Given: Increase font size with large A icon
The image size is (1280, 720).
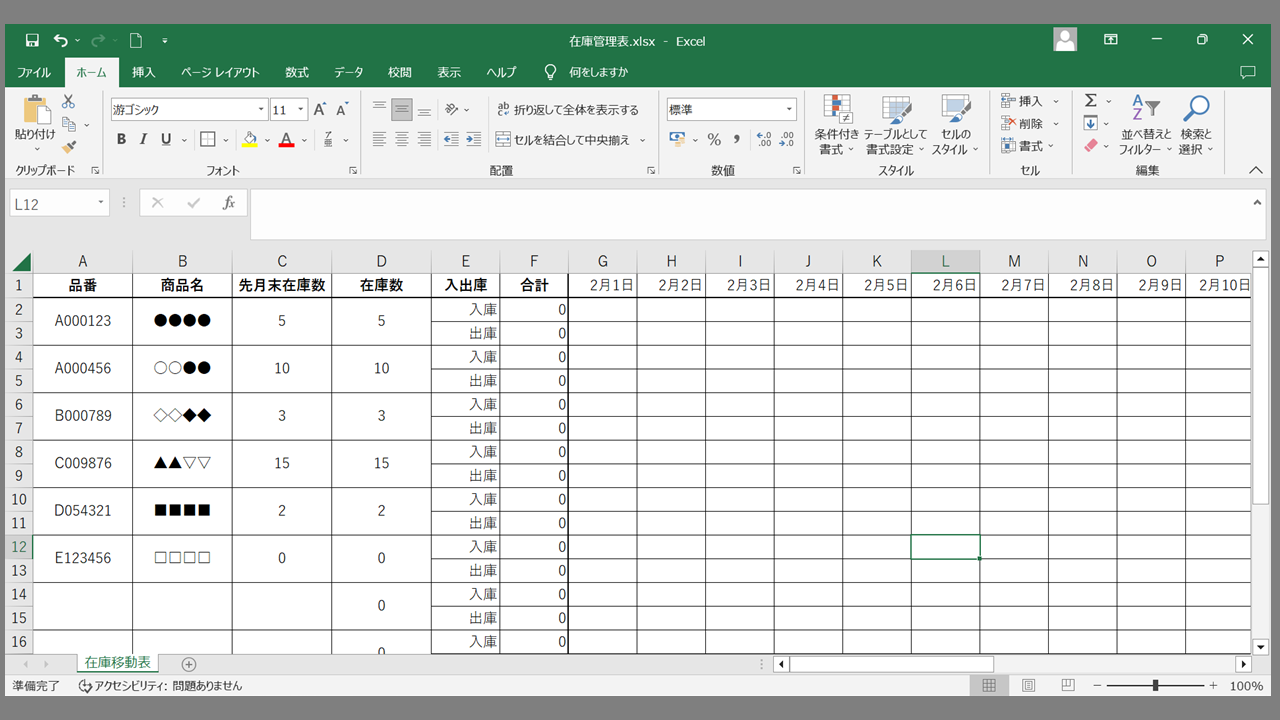Looking at the screenshot, I should [320, 110].
